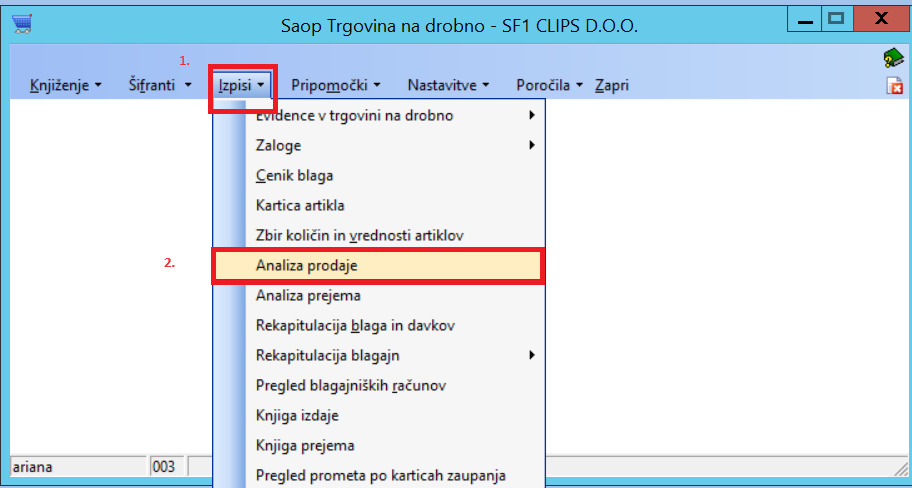Open the Knjiženje menu
This screenshot has width=912, height=488.
click(65, 86)
